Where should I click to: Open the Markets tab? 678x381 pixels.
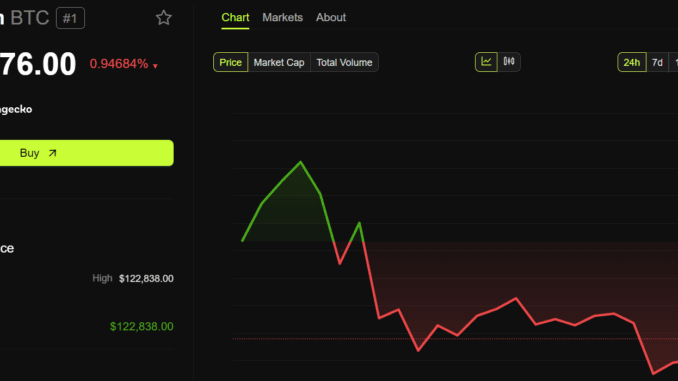[x=282, y=18]
